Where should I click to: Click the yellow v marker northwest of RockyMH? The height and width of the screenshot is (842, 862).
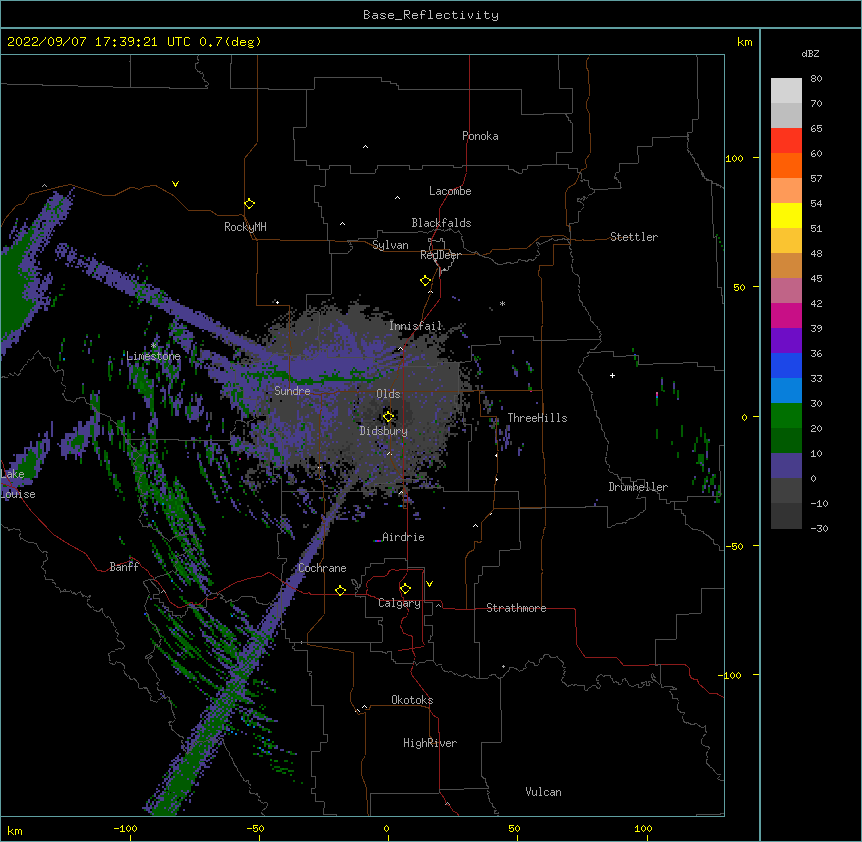click(175, 184)
